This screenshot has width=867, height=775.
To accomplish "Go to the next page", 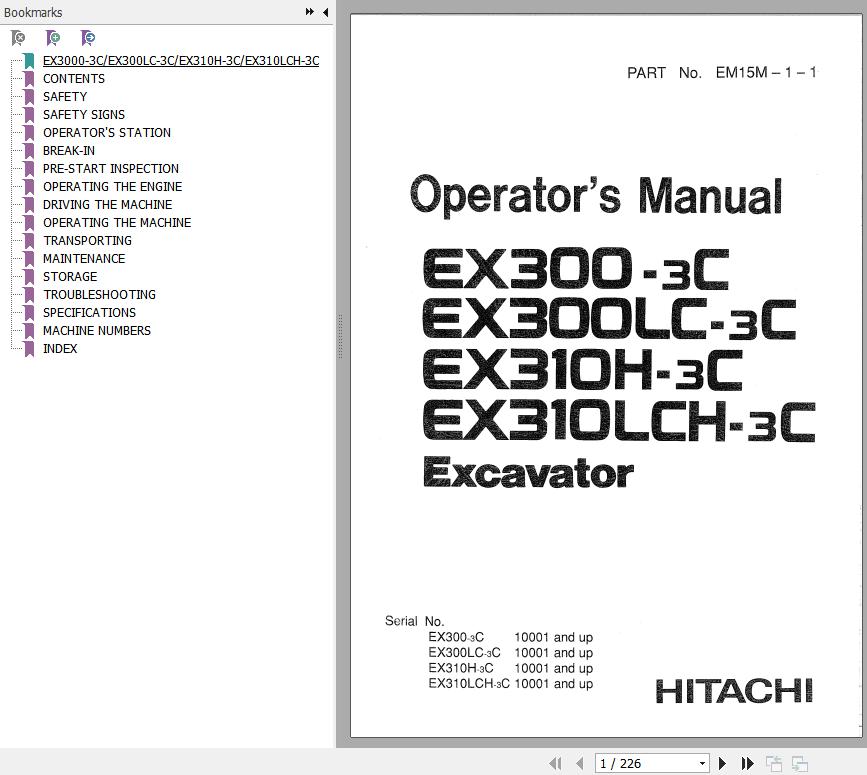I will 722,763.
